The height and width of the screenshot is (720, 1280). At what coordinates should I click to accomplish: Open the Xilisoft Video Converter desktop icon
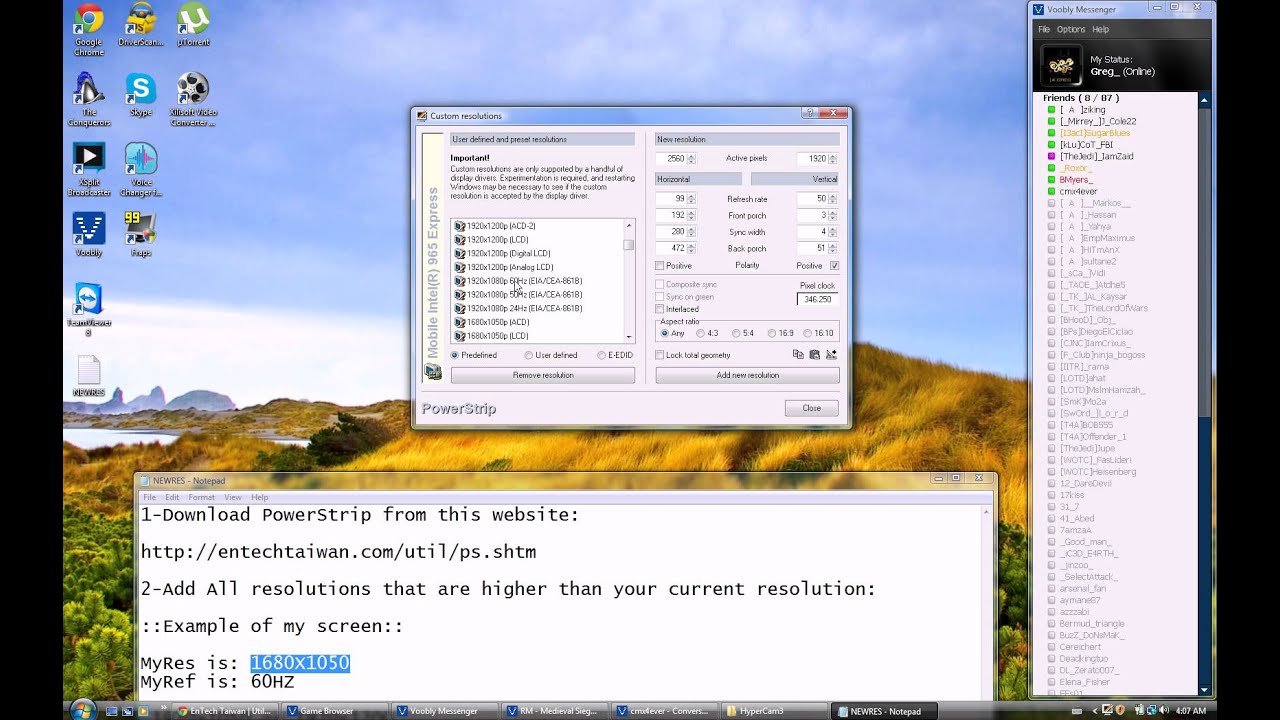pyautogui.click(x=193, y=99)
